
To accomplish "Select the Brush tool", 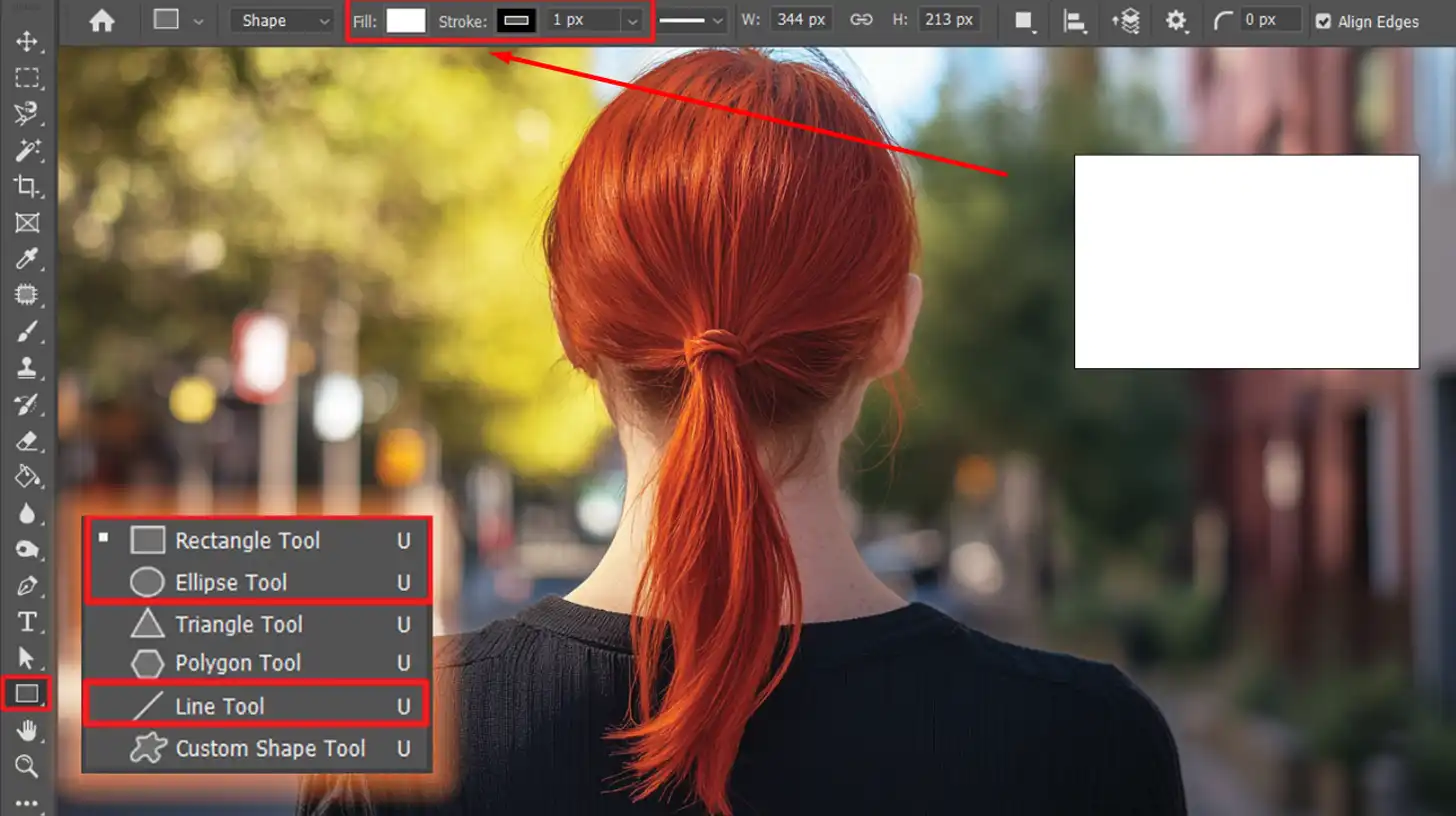I will tap(27, 331).
